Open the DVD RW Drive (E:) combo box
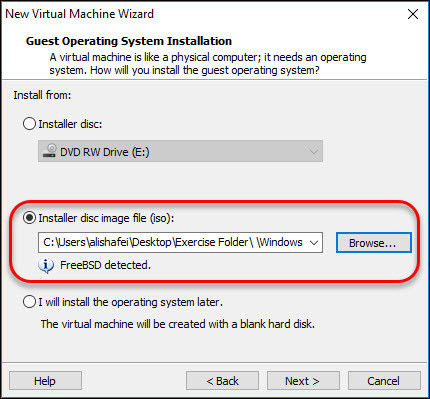 180,151
